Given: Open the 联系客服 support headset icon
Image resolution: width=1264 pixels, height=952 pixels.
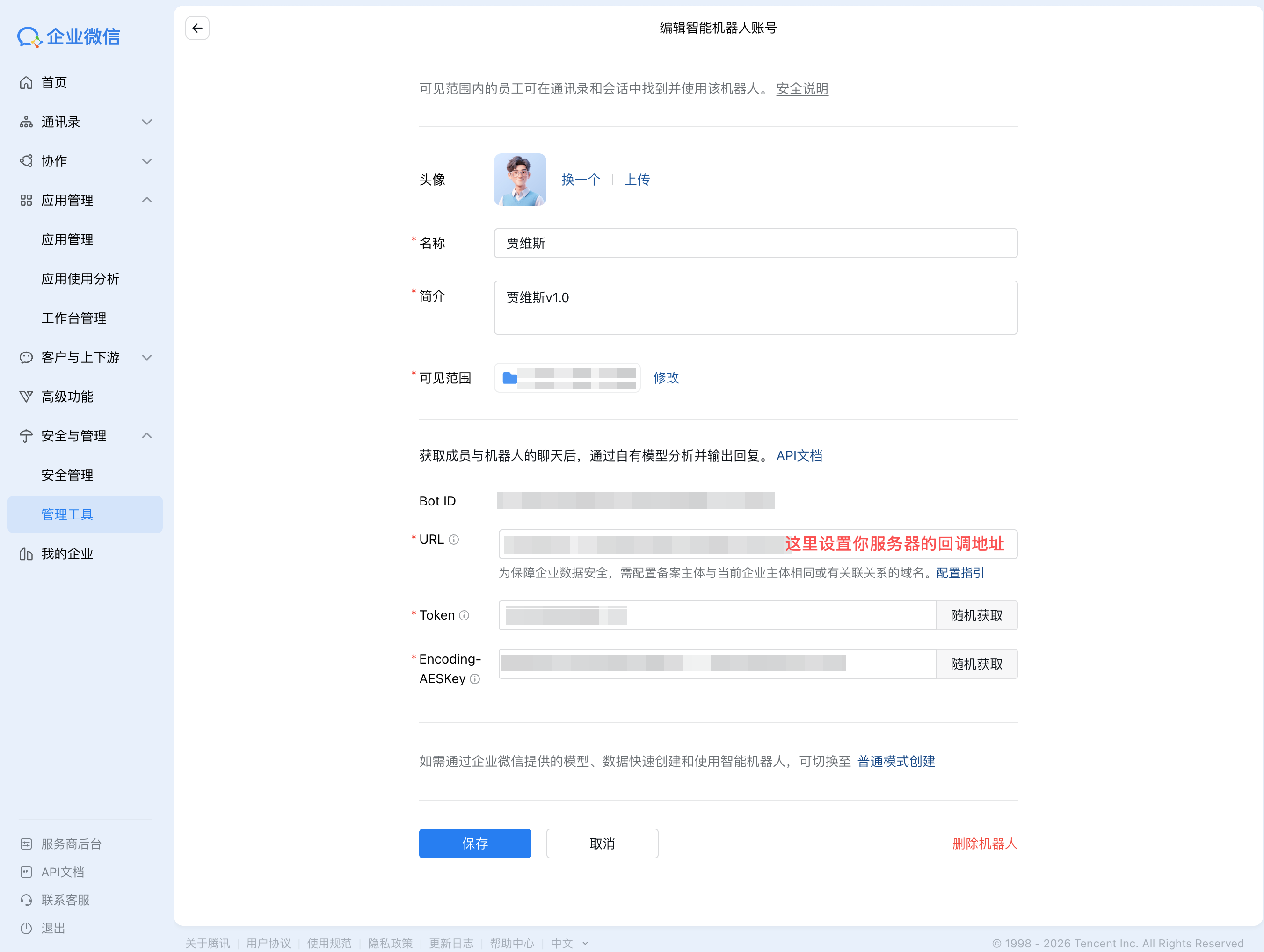Looking at the screenshot, I should (x=26, y=900).
